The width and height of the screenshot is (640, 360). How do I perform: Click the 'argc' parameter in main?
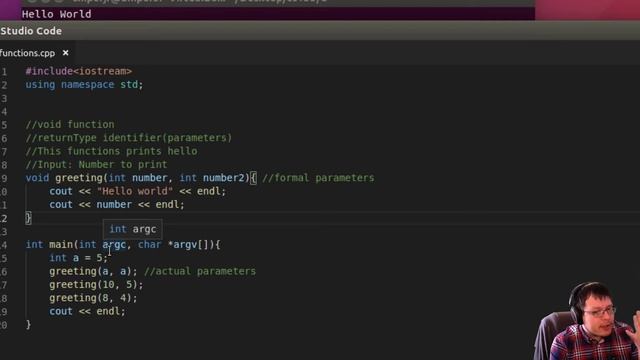114,244
